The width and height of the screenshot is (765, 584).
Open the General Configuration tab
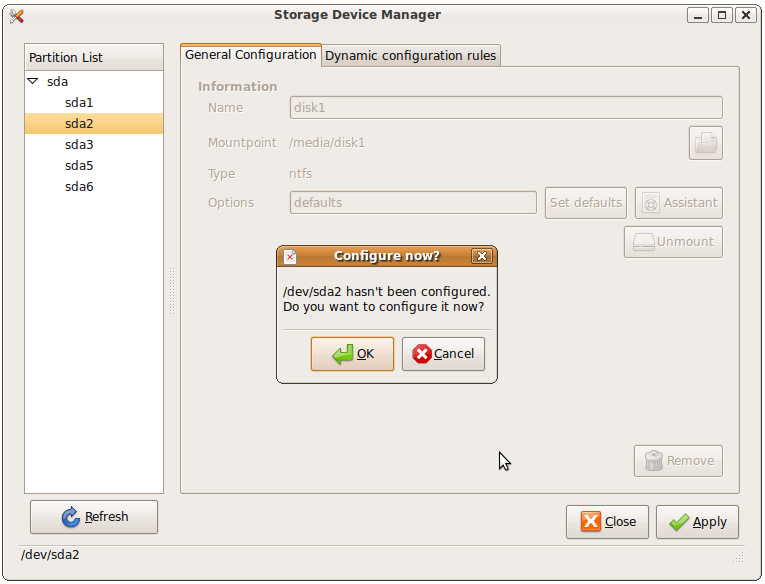click(x=251, y=55)
